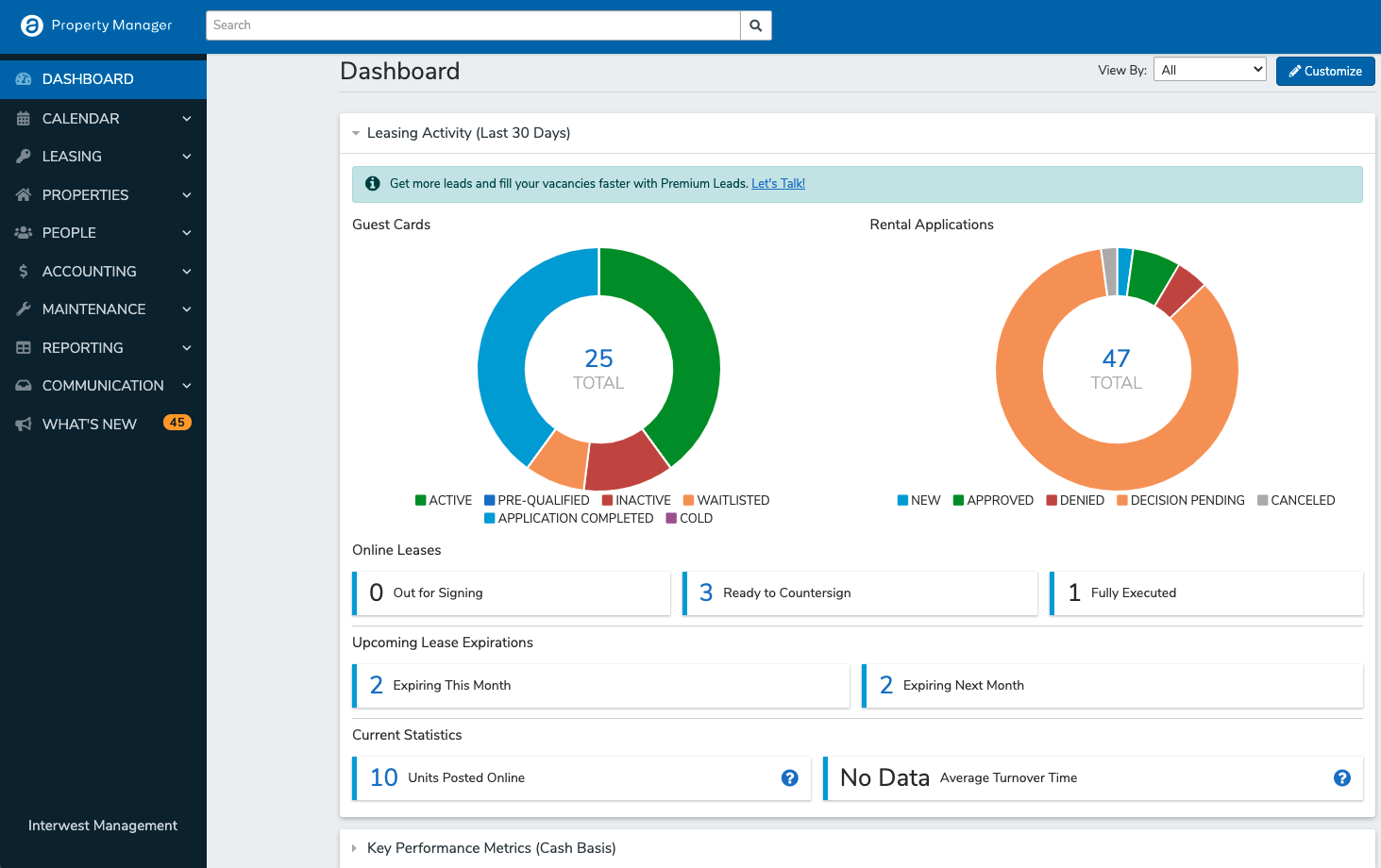1381x868 pixels.
Task: Open the View By dropdown
Action: [x=1209, y=70]
